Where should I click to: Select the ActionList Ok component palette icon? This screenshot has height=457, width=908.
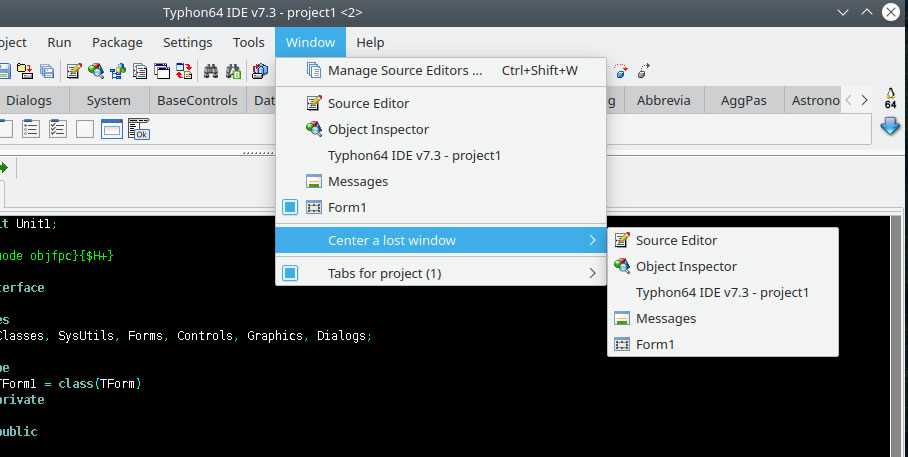coord(139,129)
